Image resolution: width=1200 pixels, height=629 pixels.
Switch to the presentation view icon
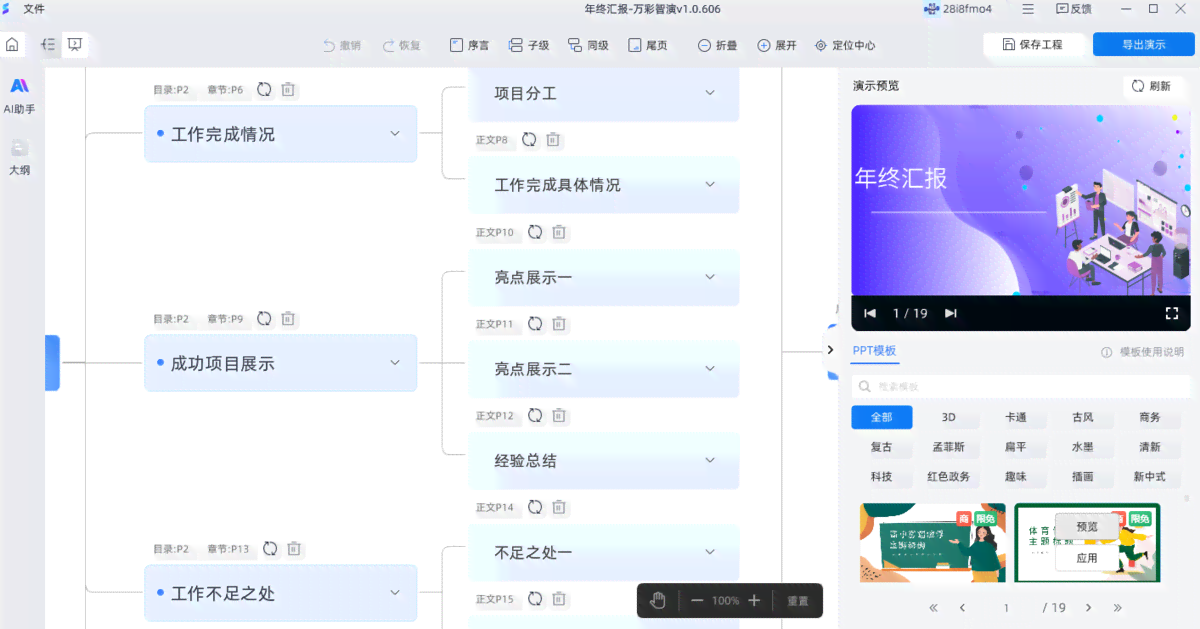[x=75, y=45]
